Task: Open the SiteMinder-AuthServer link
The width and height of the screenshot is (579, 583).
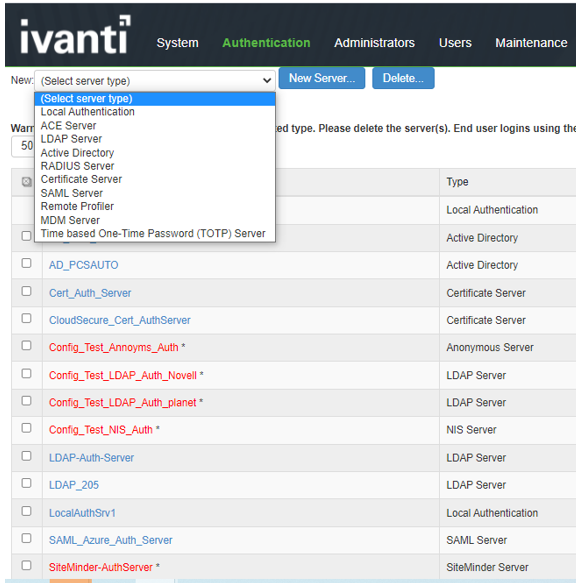Action: coord(101,567)
